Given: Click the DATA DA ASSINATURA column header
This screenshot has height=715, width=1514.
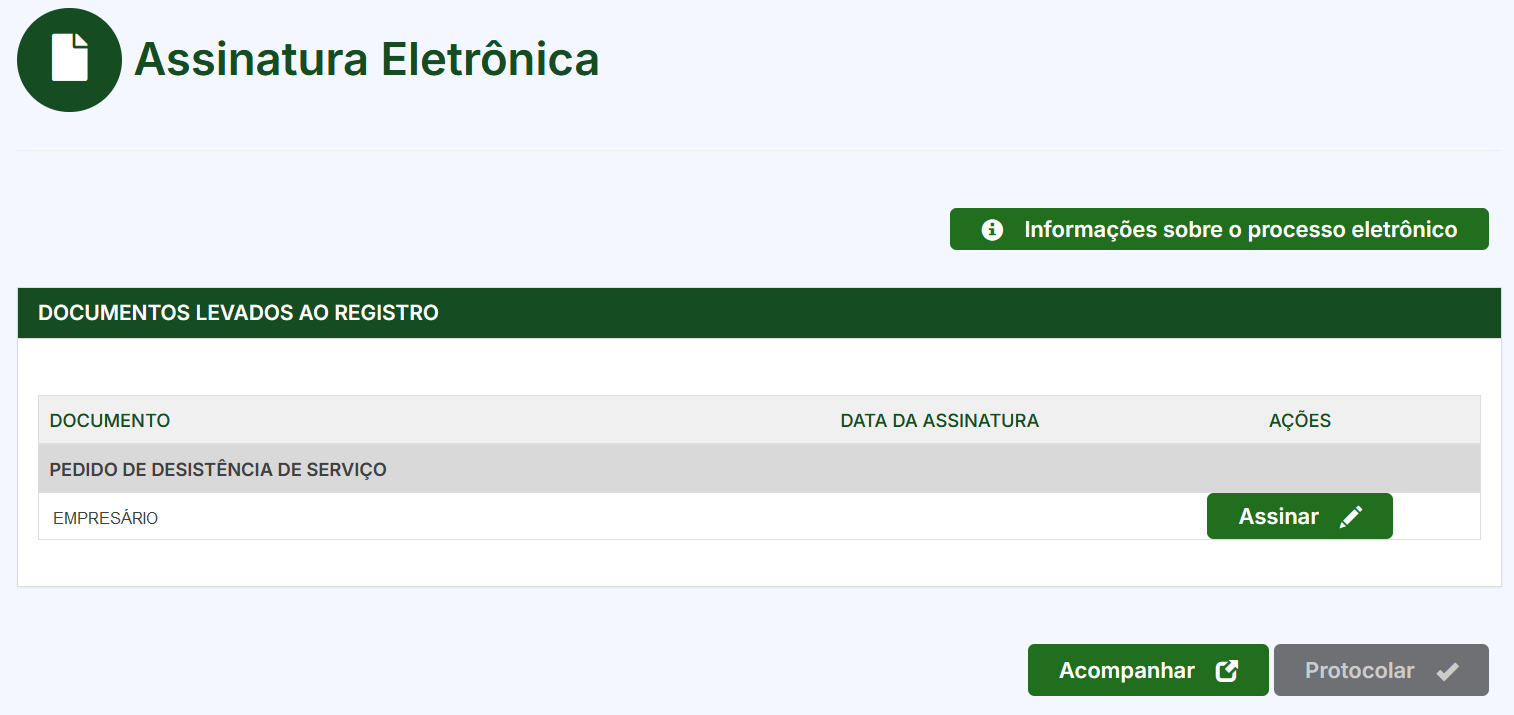Looking at the screenshot, I should (x=939, y=420).
